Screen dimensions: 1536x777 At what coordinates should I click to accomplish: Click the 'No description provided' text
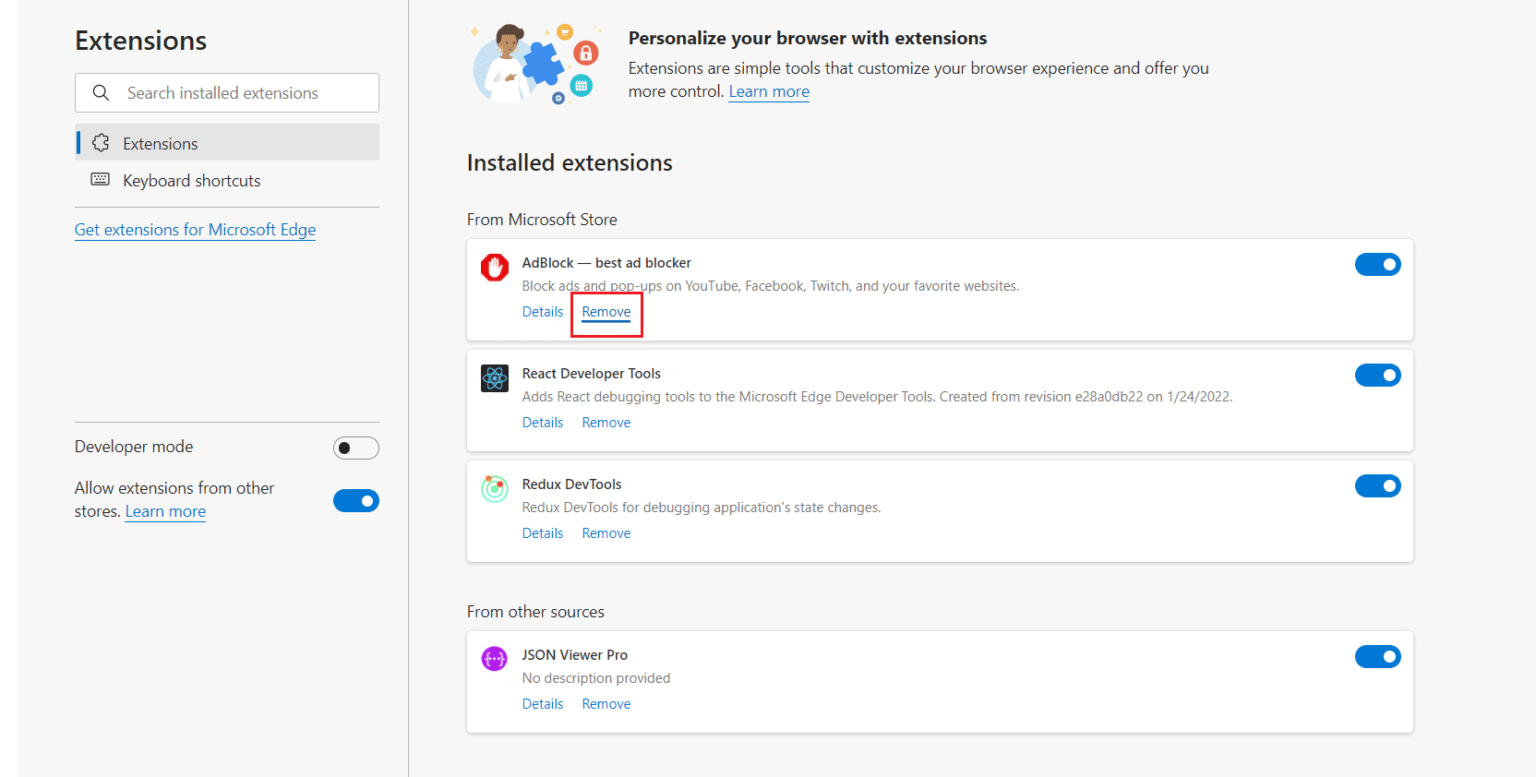(x=596, y=678)
